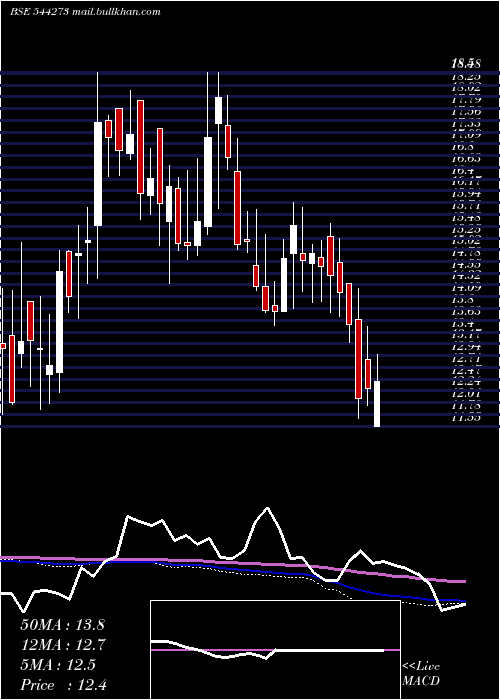Click the '50MA : 13.8' reading
This screenshot has width=500, height=700.
62,625
